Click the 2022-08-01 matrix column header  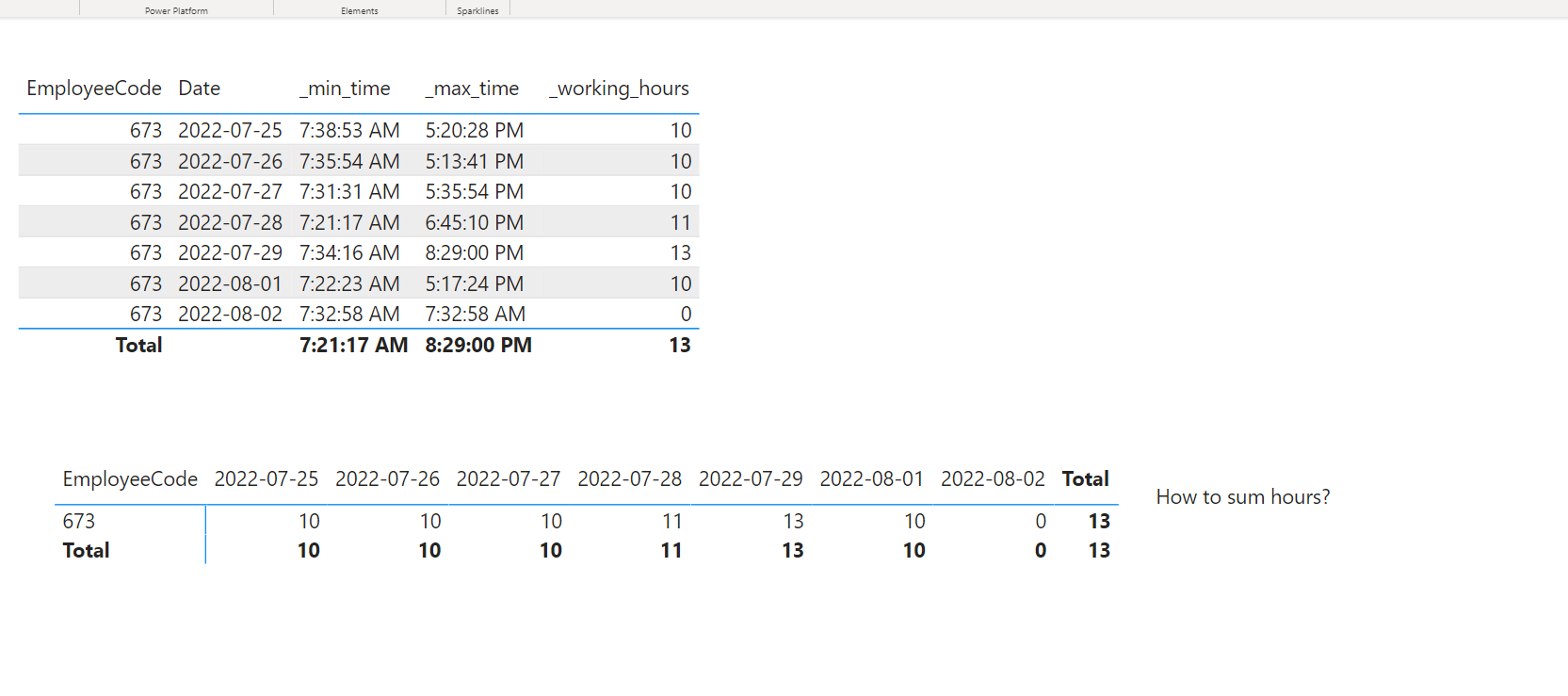pyautogui.click(x=872, y=478)
